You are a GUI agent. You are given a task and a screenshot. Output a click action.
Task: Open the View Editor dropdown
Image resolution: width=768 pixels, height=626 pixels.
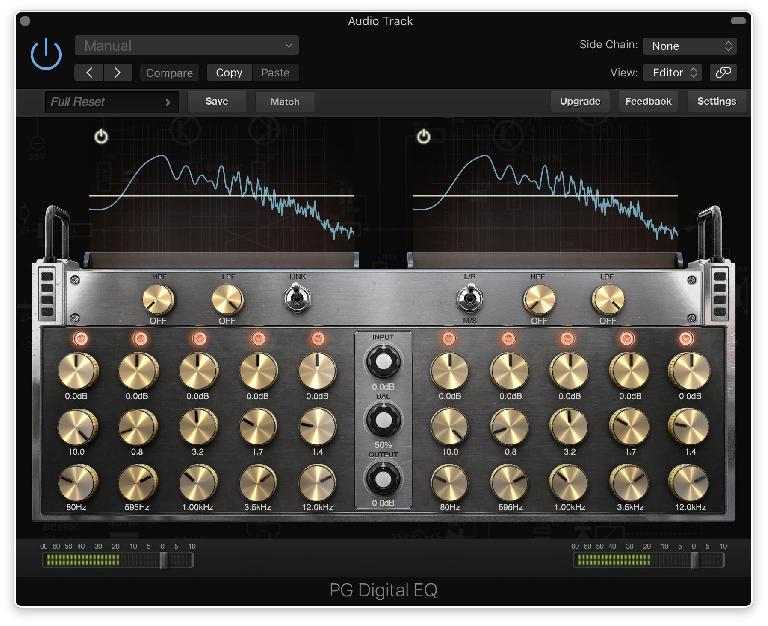tap(672, 72)
